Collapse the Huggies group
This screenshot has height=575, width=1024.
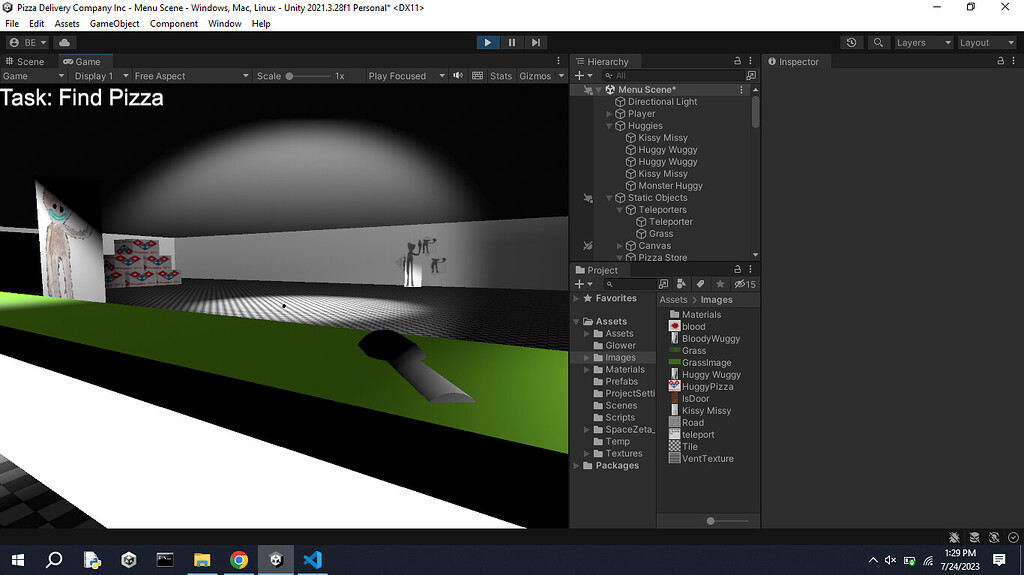(x=609, y=125)
